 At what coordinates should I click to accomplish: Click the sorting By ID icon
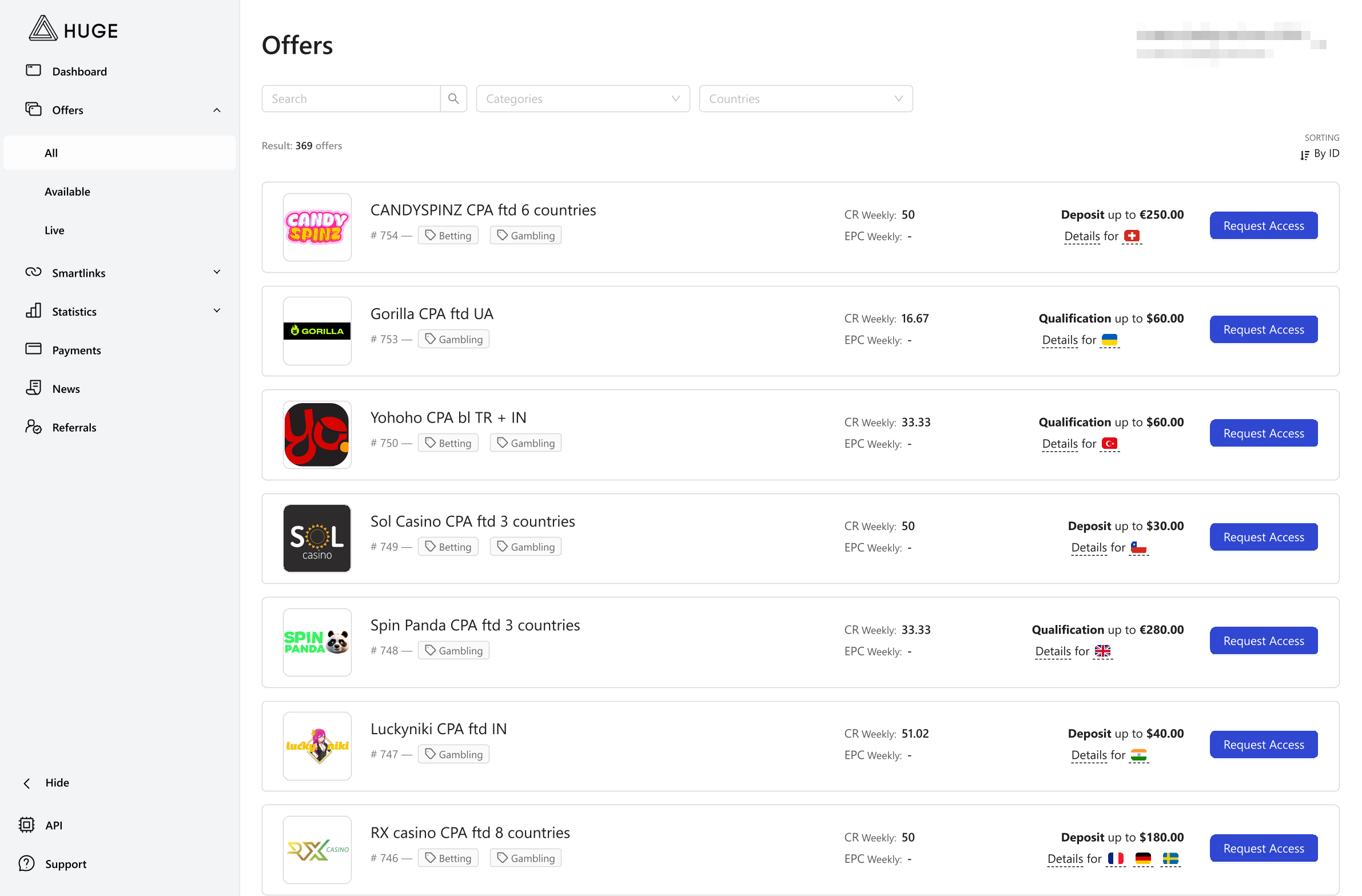pyautogui.click(x=1304, y=155)
